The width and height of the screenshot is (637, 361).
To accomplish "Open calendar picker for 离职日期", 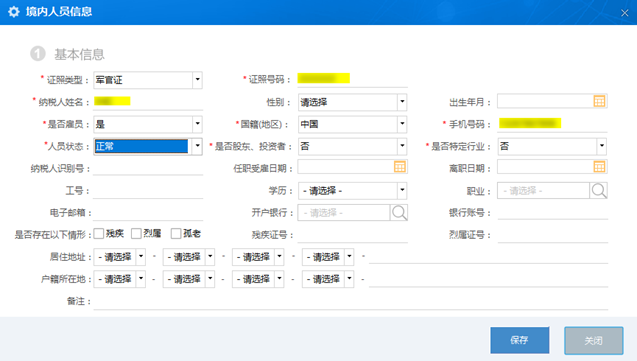I will (x=599, y=166).
